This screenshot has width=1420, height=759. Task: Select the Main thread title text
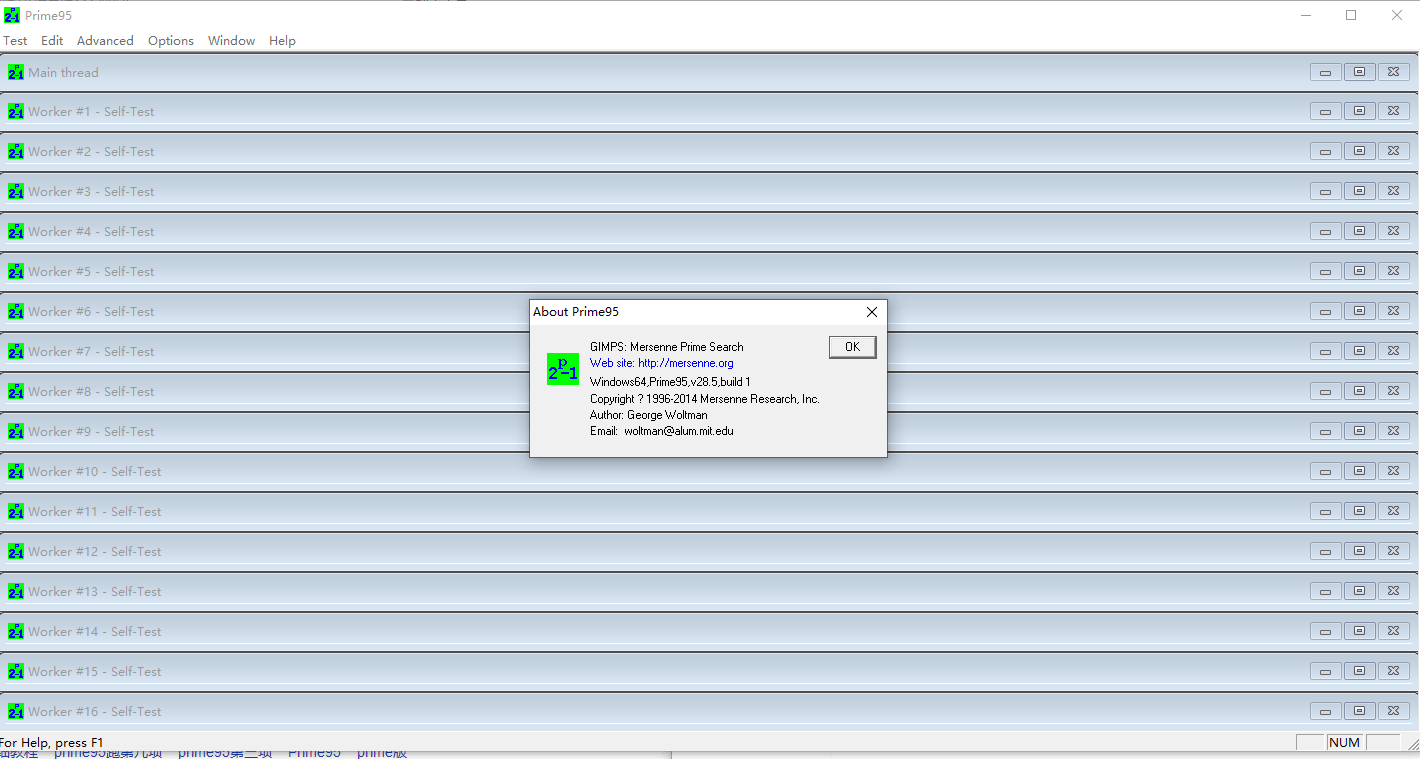point(63,72)
